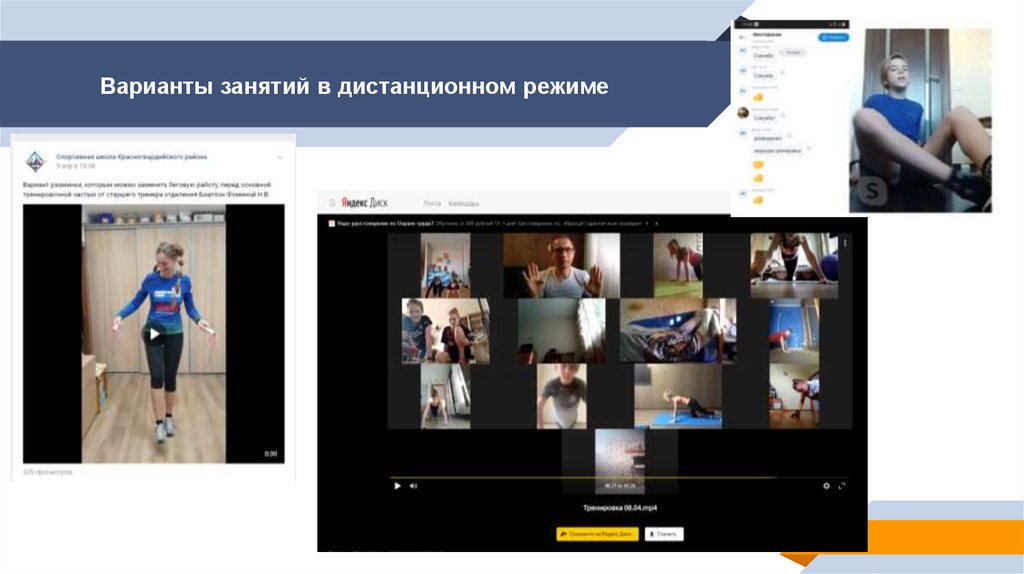1024x574 pixels.
Task: Click the VK post timestamp
Action: 75,167
